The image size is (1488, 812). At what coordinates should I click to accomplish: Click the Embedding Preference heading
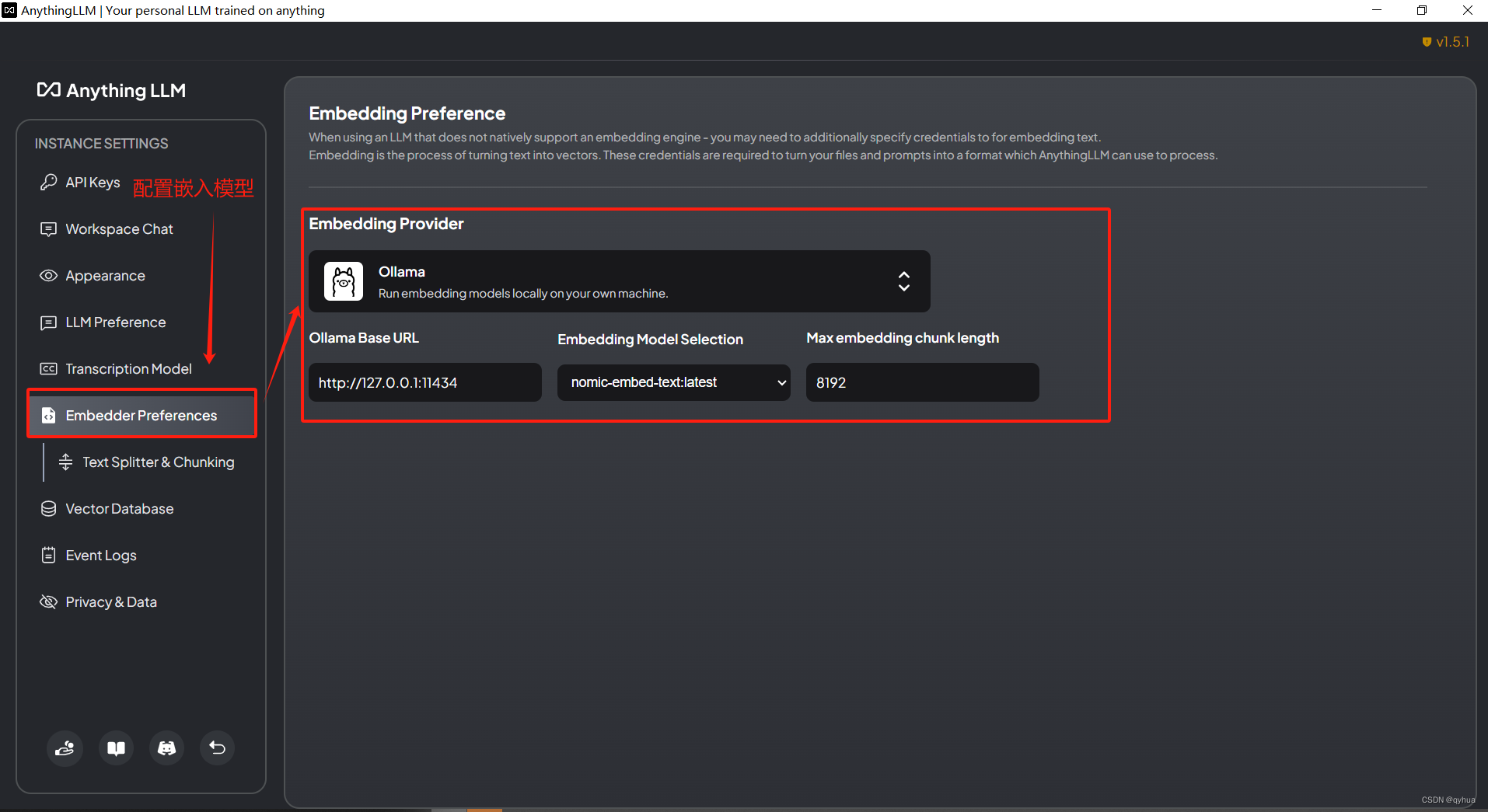click(x=407, y=113)
